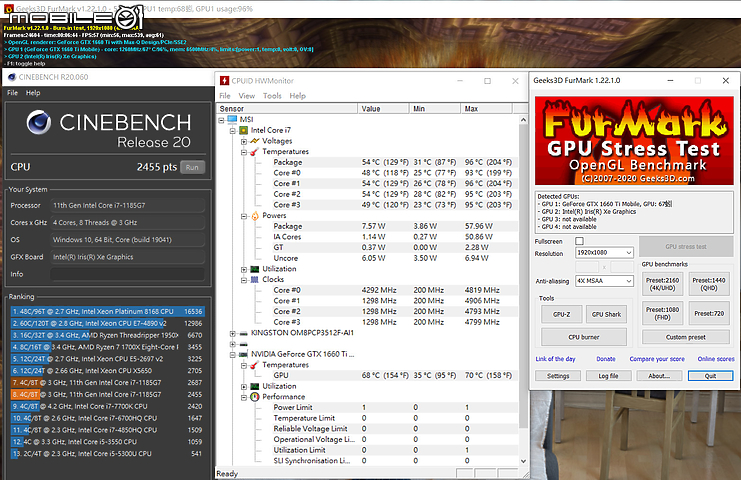Click the Cinebench Info input field
Image resolution: width=741 pixels, height=480 pixels.
(x=128, y=274)
